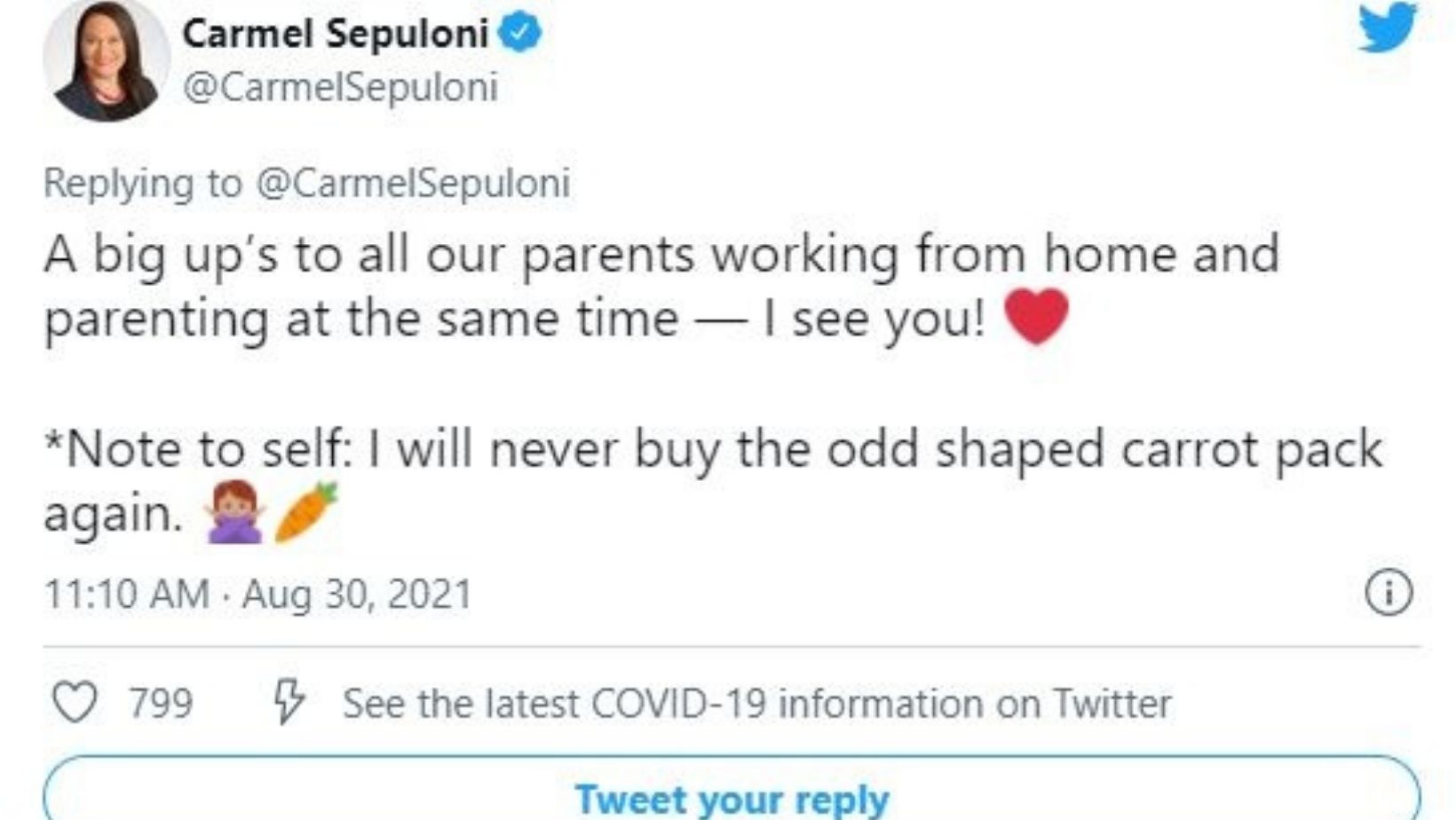Open the 11:10 AM timestamp link
The height and width of the screenshot is (820, 1456).
coord(127,594)
